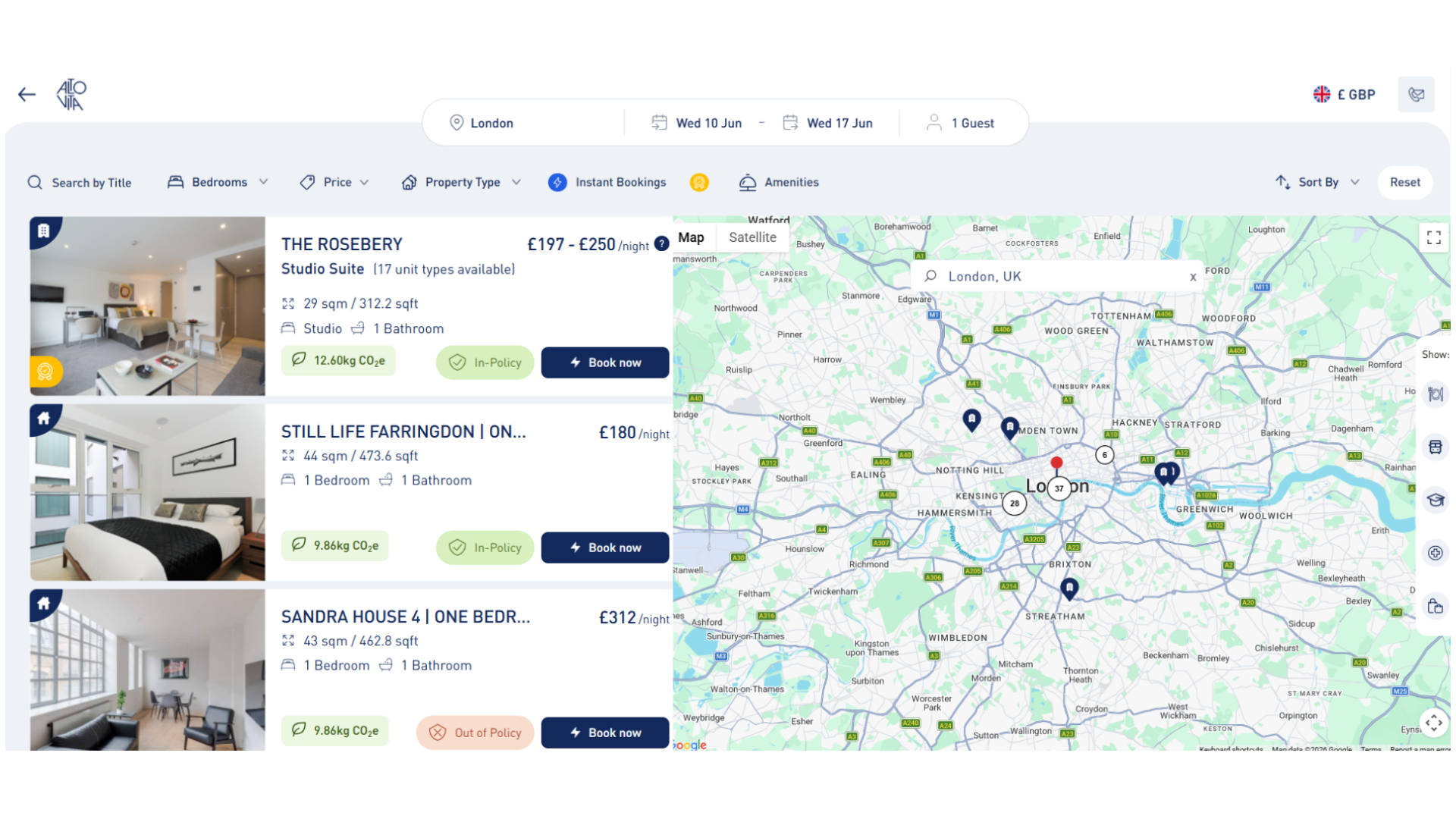
Task: Show universities graduation cap icon
Action: 1436,500
